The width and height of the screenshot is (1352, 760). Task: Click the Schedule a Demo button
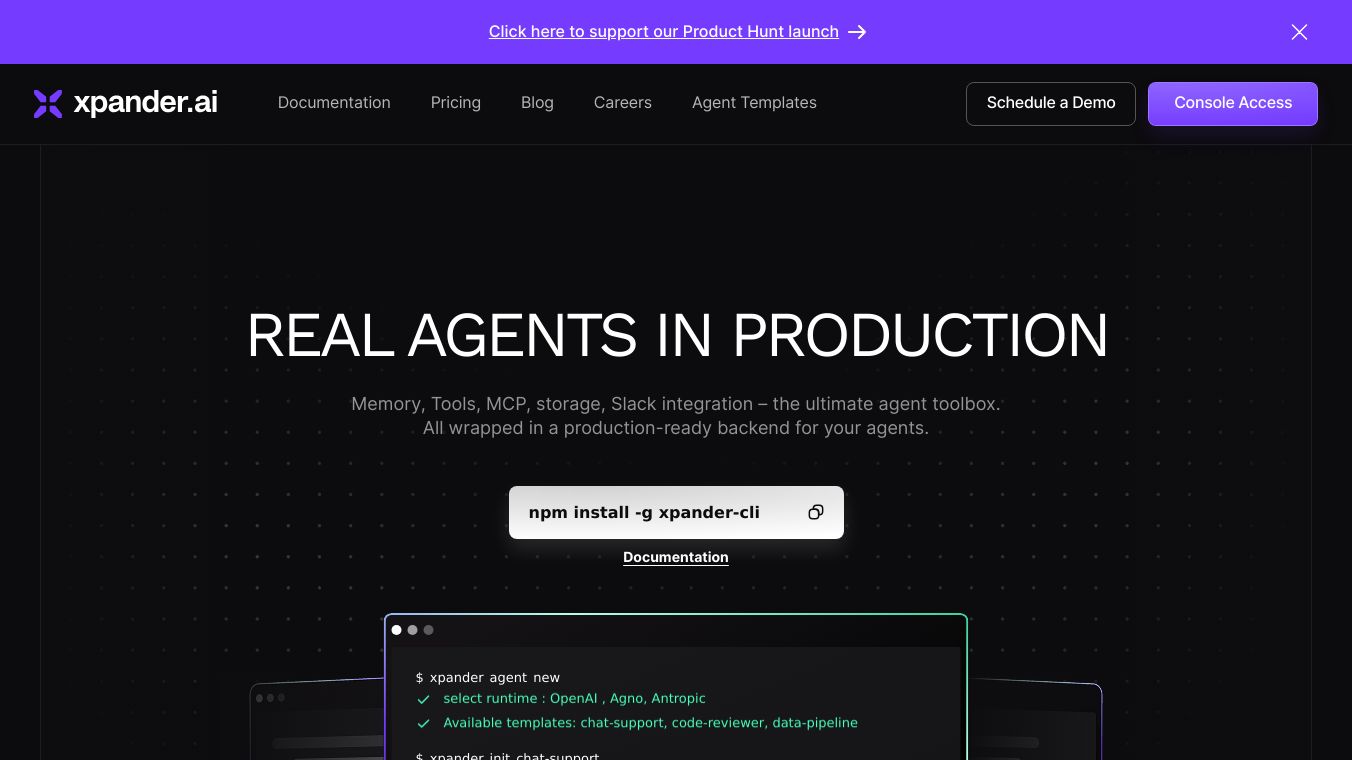[1051, 104]
